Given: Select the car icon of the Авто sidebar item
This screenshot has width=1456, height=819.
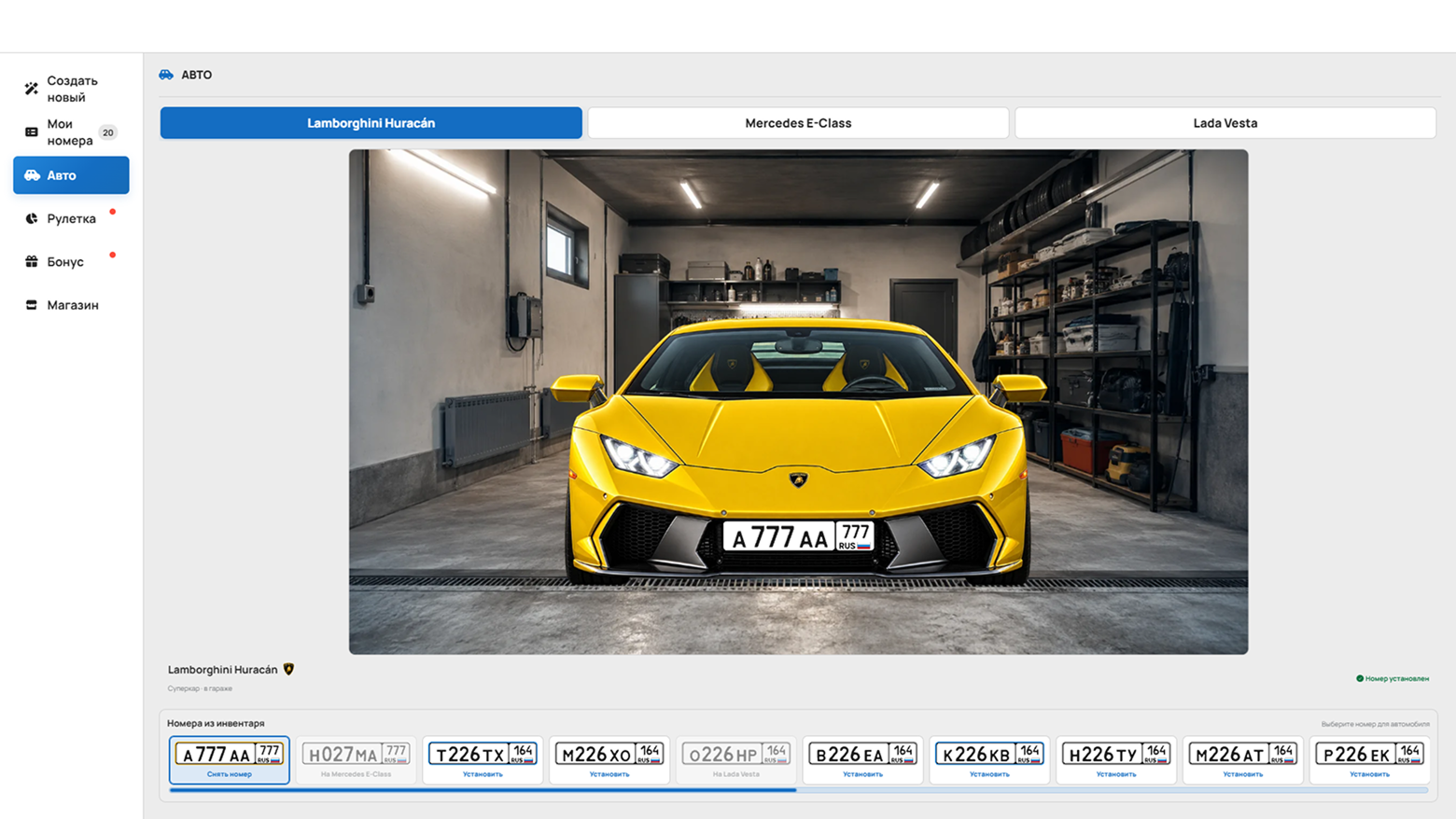Looking at the screenshot, I should [32, 175].
